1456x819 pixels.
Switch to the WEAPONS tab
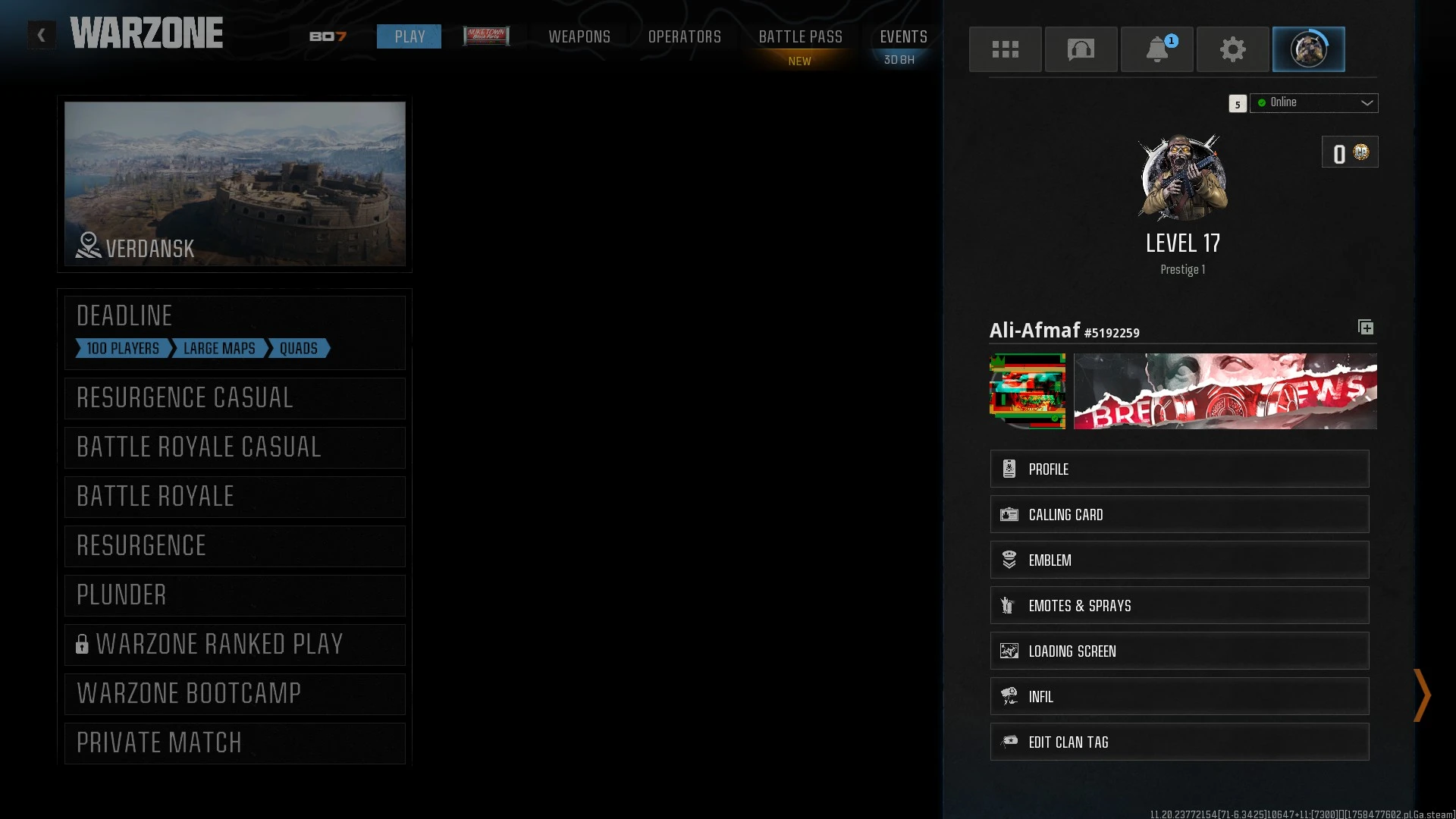click(x=579, y=36)
